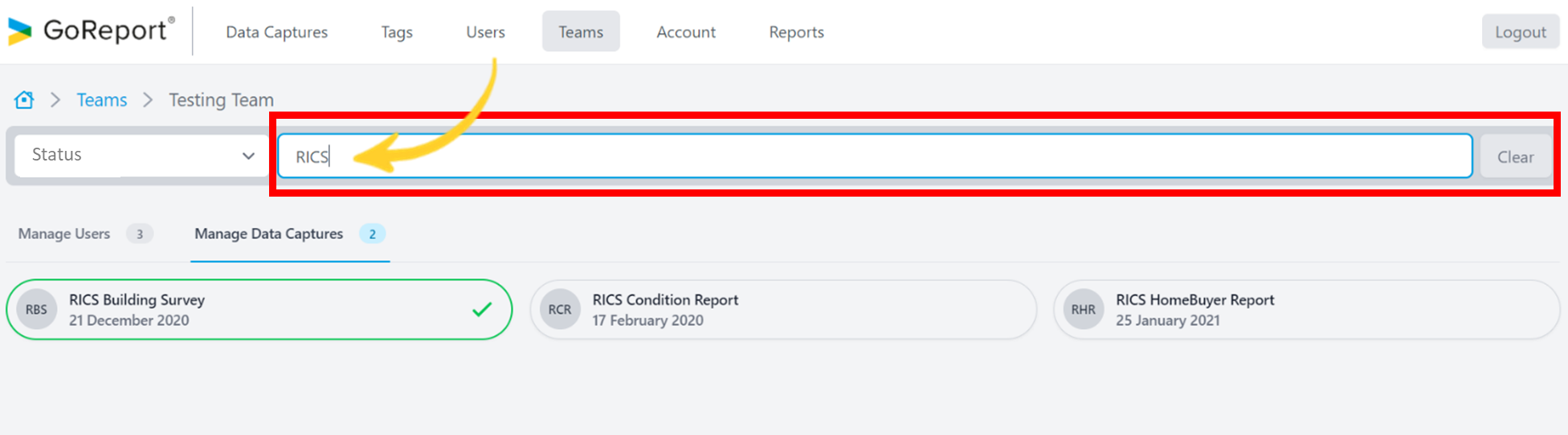Image resolution: width=1568 pixels, height=435 pixels.
Task: Open the home breadcrumb icon
Action: [24, 100]
